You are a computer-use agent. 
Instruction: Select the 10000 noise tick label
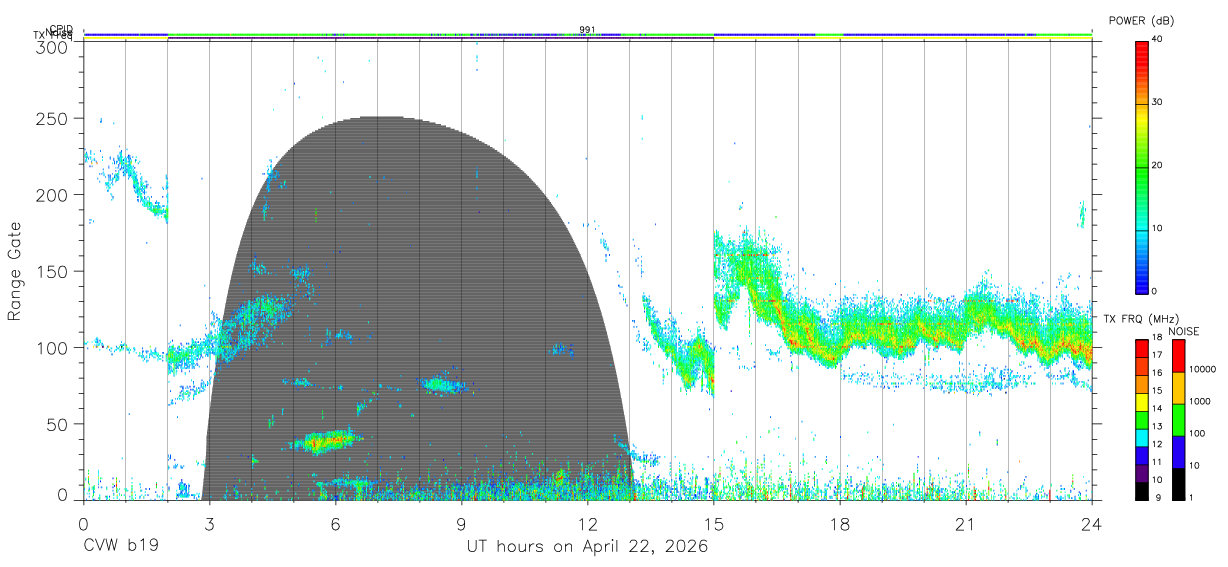(1202, 369)
